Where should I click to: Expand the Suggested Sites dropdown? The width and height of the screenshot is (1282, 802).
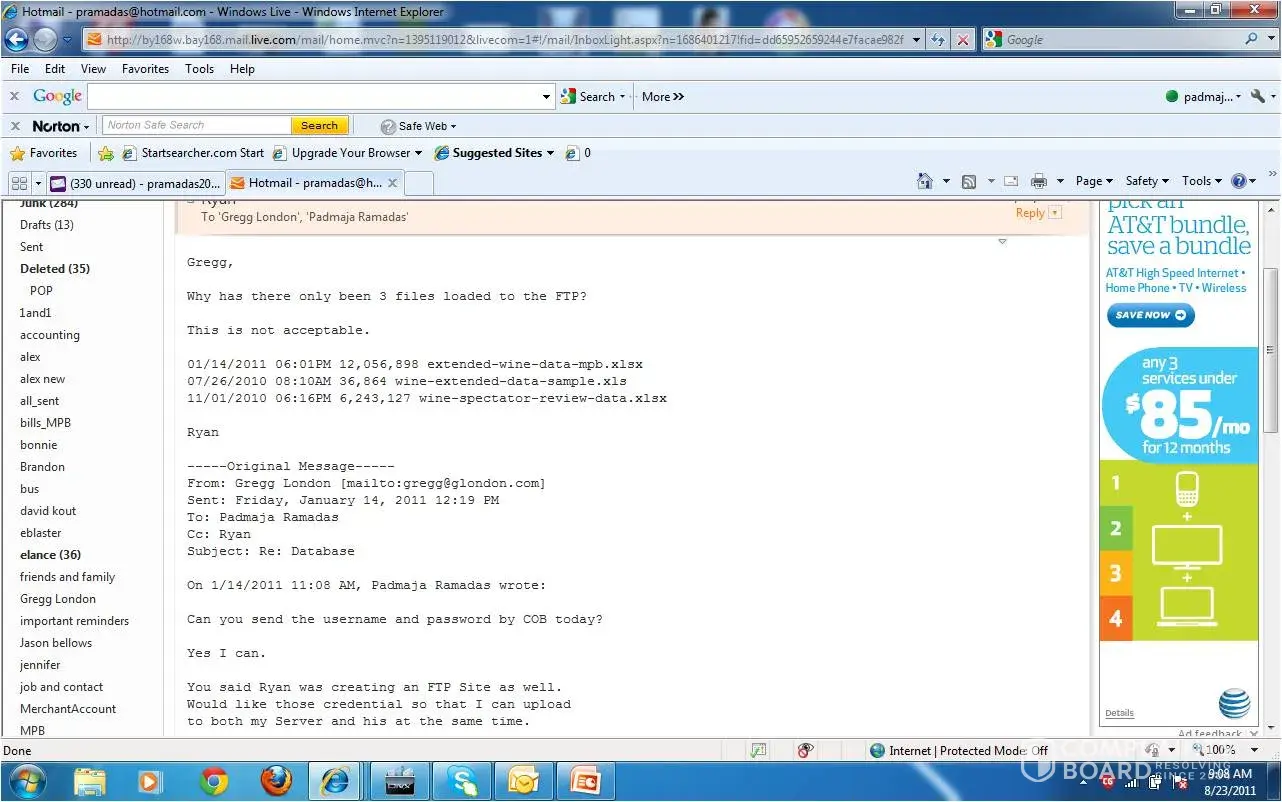(550, 153)
